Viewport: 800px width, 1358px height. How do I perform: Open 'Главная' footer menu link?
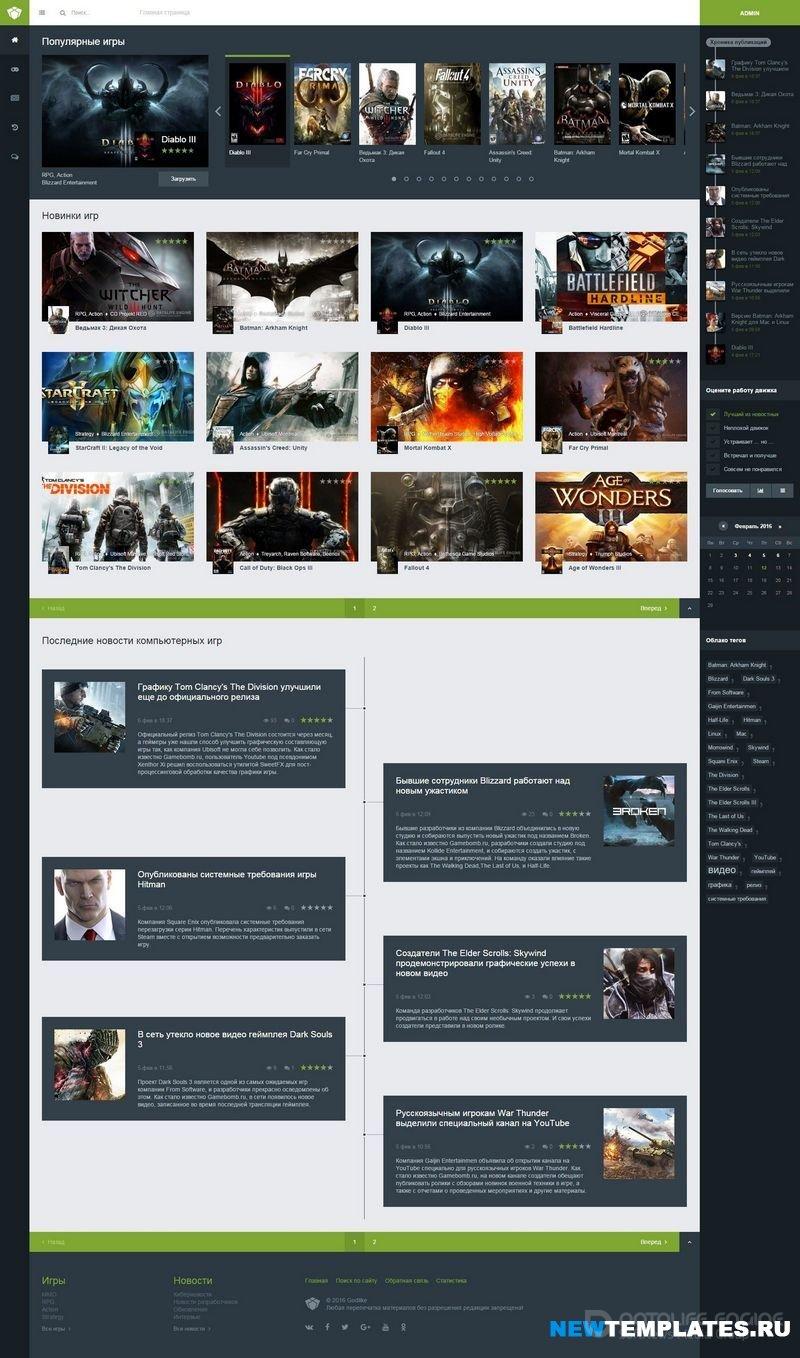(316, 1281)
